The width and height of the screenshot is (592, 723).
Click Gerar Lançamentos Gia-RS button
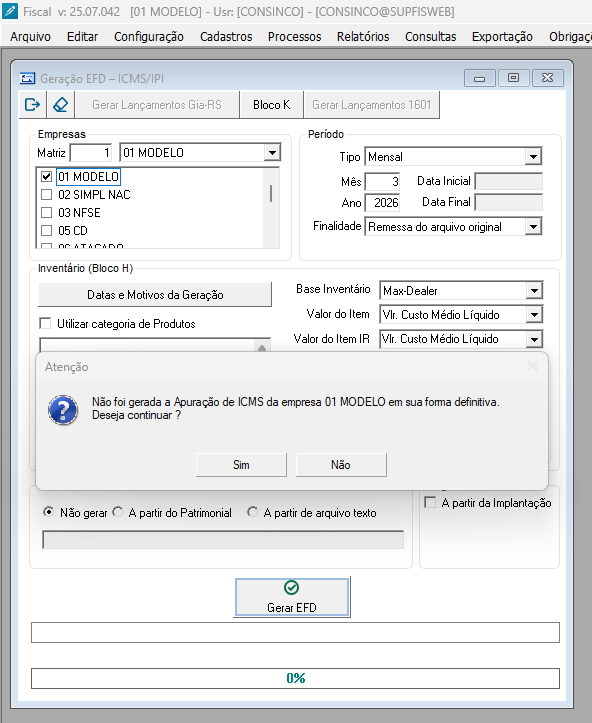(x=157, y=105)
